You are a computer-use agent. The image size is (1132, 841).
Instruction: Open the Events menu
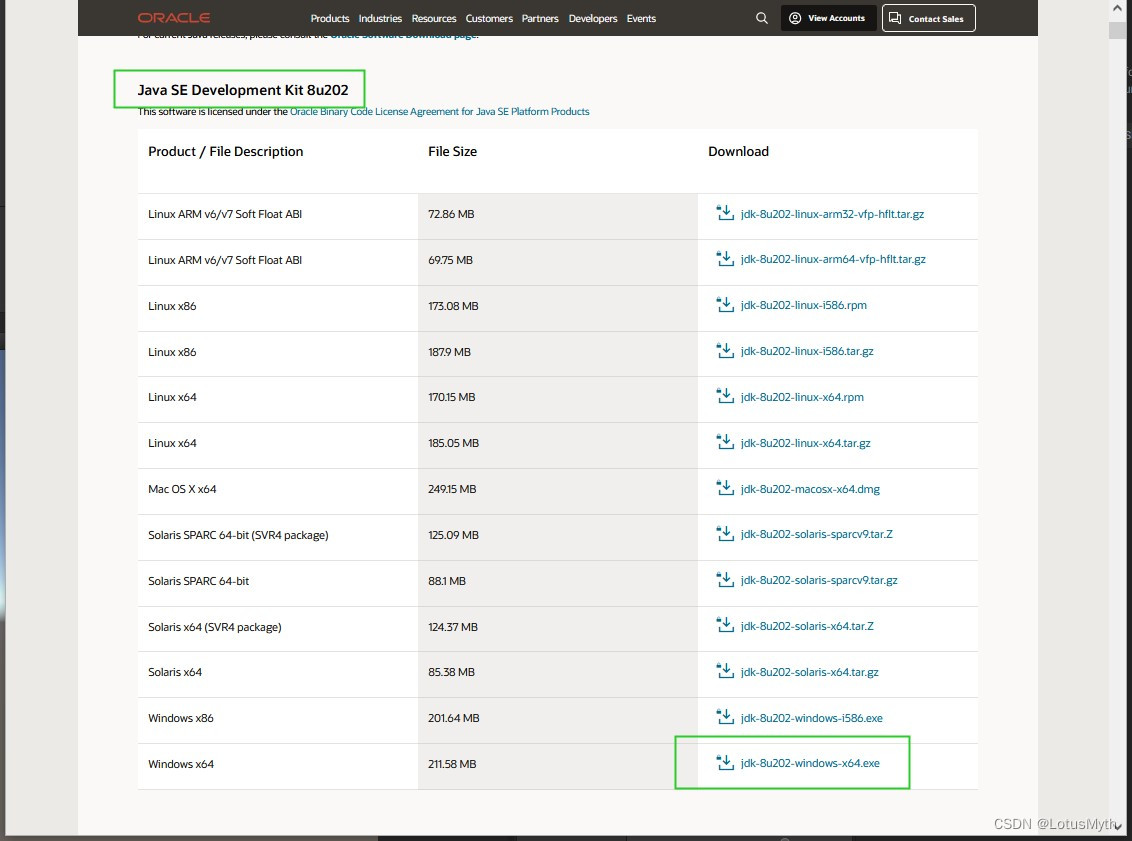(x=641, y=18)
